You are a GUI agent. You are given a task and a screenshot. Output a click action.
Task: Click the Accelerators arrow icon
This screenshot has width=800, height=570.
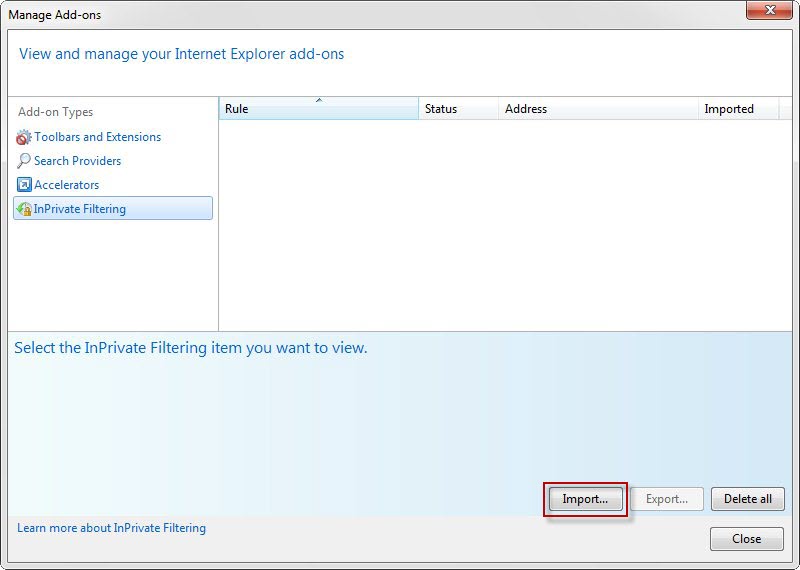(24, 185)
